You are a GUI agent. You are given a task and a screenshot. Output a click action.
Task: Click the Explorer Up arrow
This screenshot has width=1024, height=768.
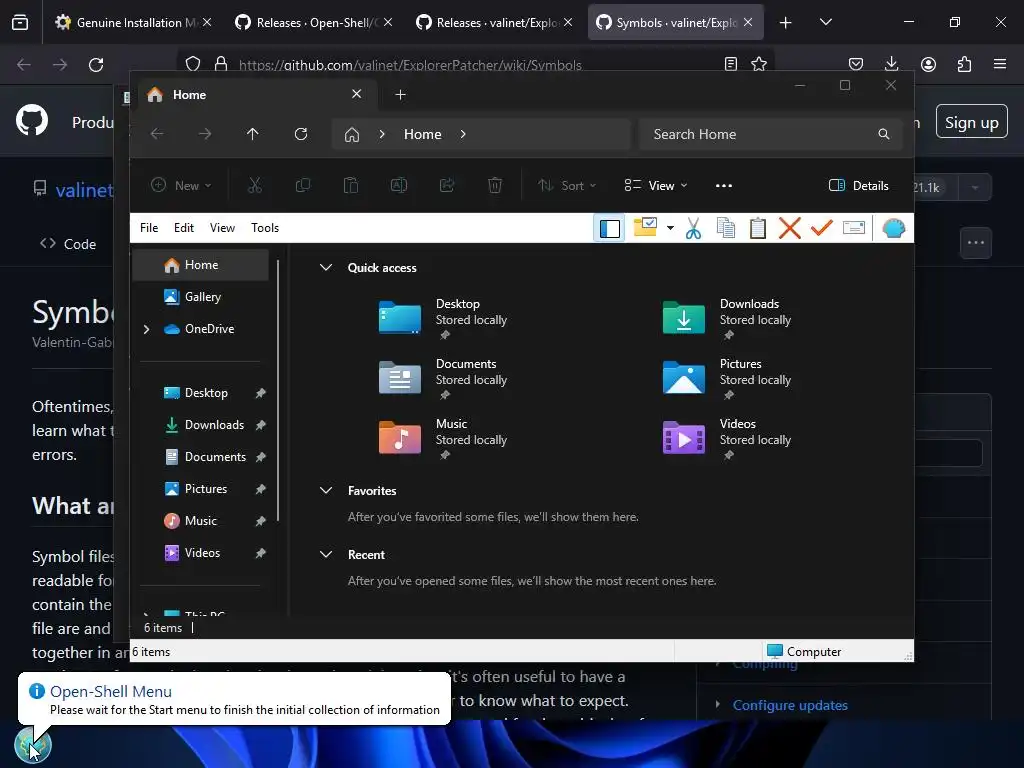pos(253,134)
